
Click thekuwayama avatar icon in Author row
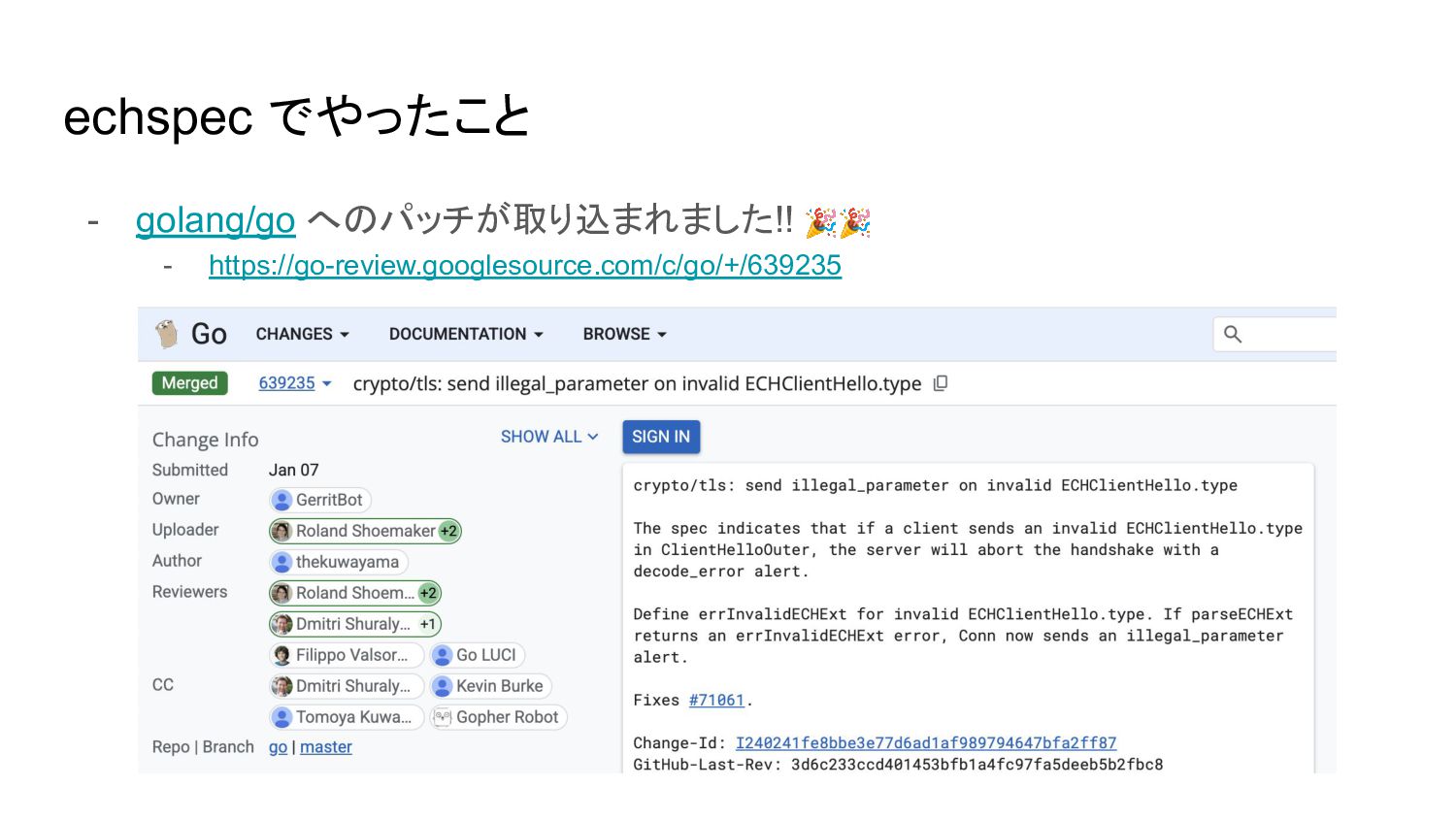(281, 562)
